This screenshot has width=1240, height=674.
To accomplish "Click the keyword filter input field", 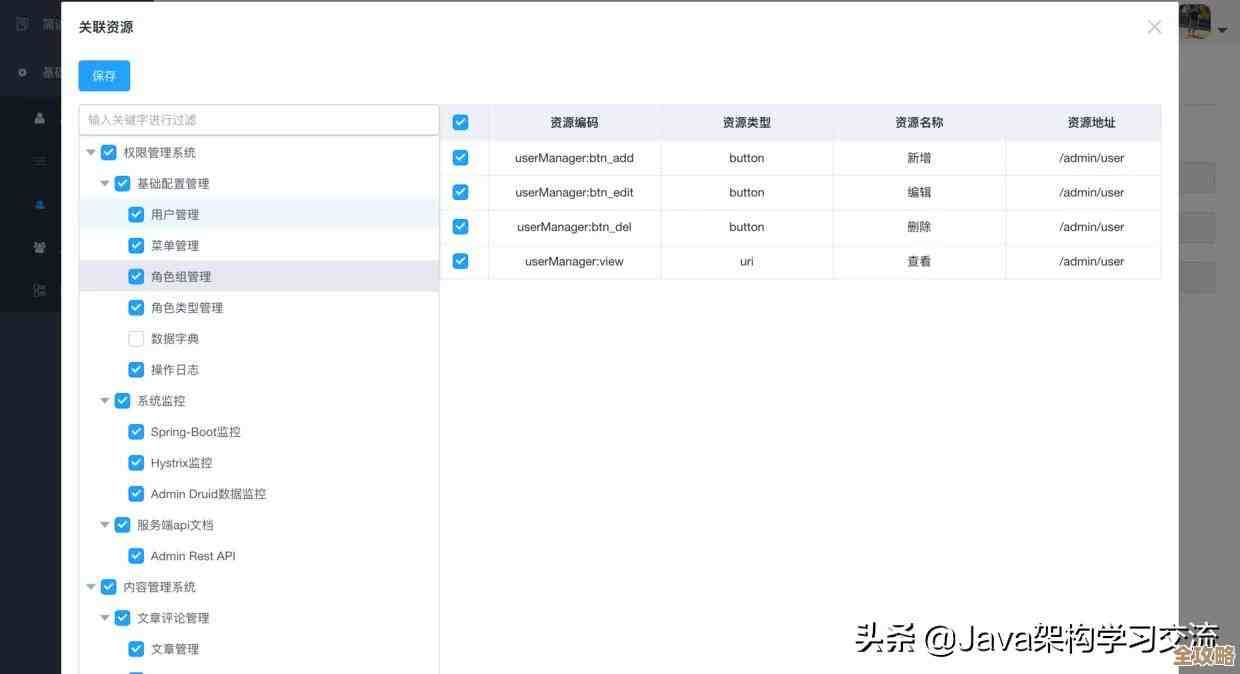I will [x=259, y=118].
